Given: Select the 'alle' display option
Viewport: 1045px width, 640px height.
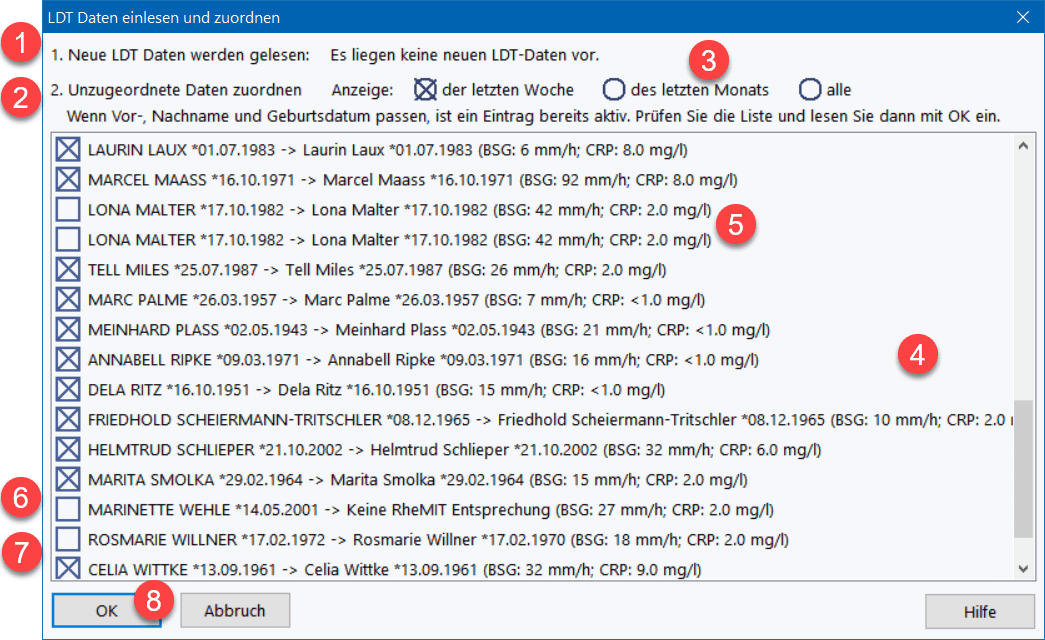Looking at the screenshot, I should tap(810, 90).
